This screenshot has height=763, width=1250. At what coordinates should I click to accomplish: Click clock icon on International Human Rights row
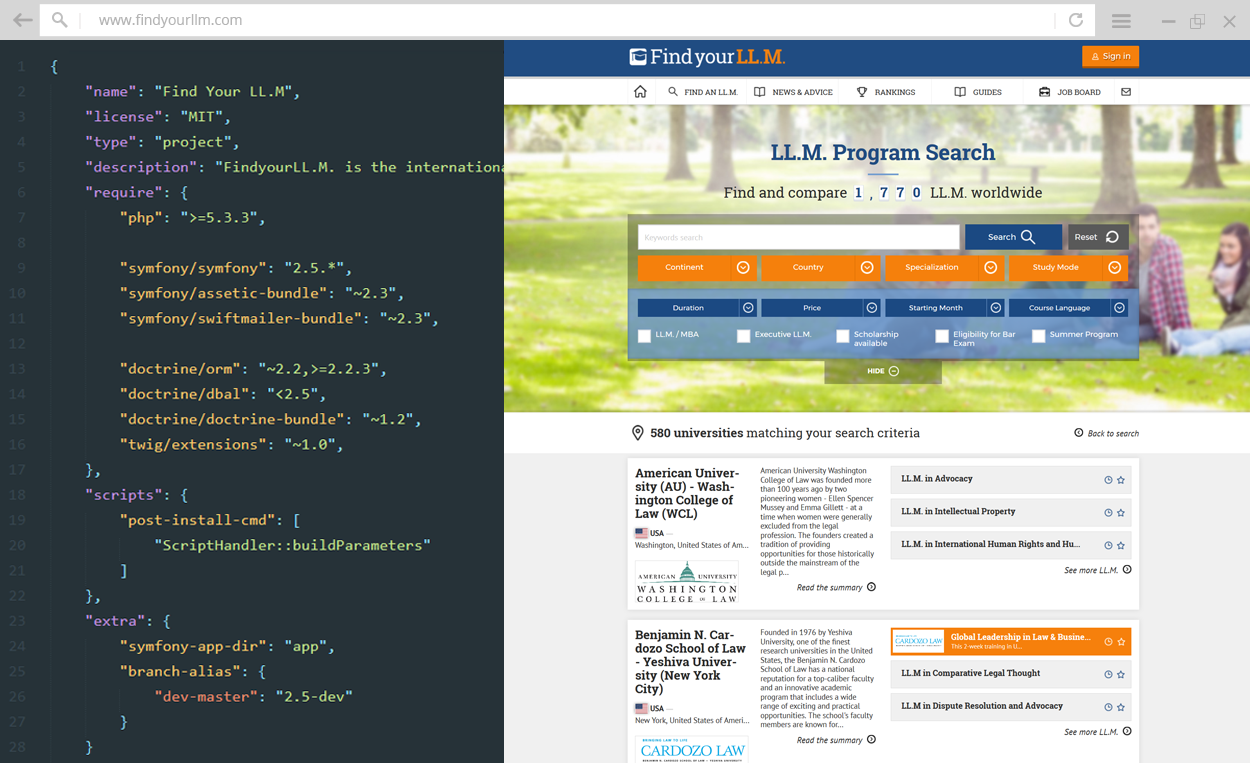tap(1108, 546)
